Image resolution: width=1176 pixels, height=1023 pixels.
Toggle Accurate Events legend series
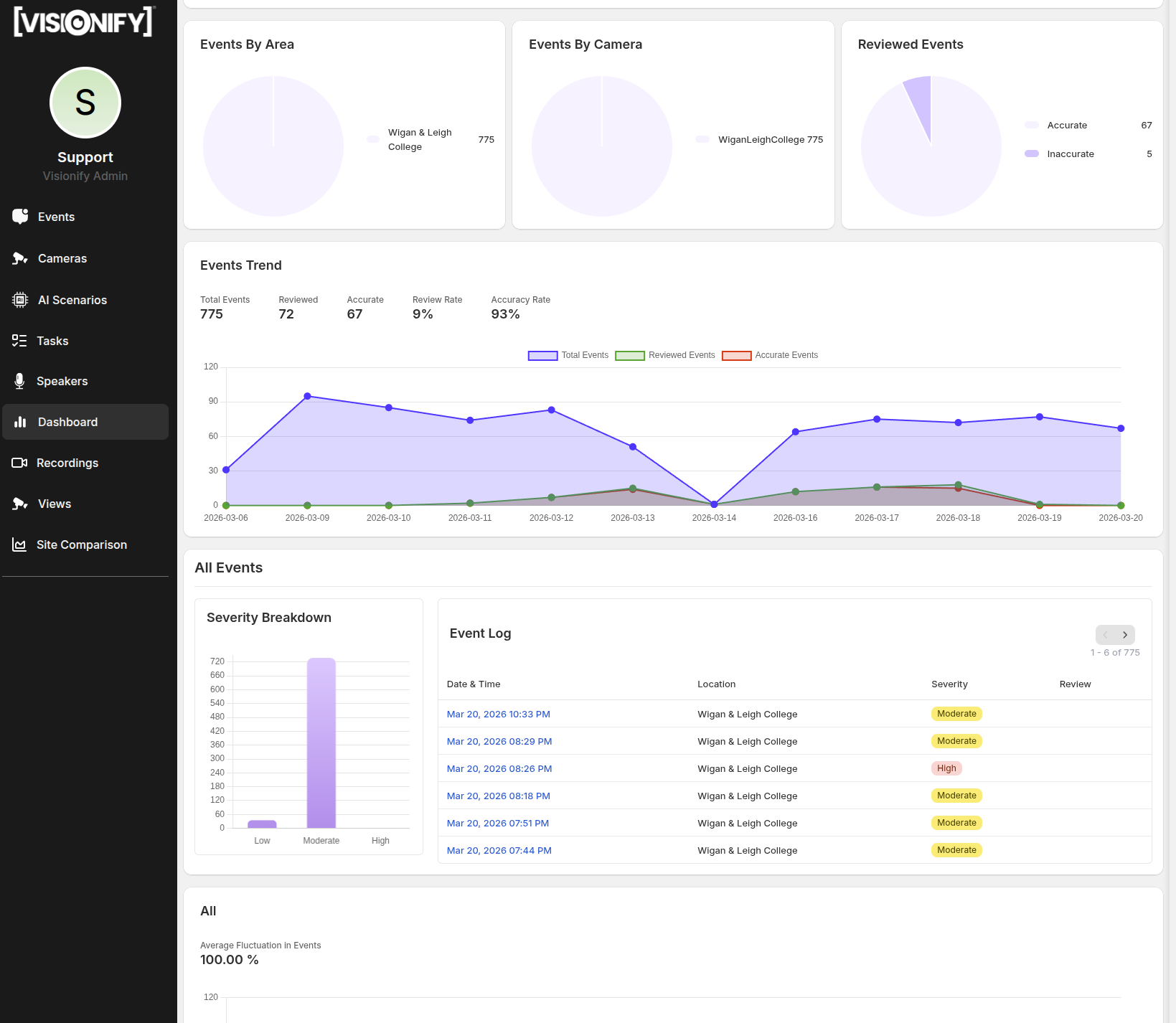[770, 355]
